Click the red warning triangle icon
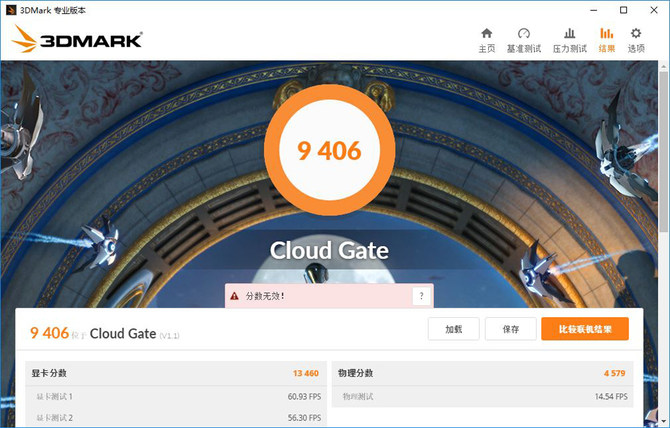Image resolution: width=670 pixels, height=428 pixels. pyautogui.click(x=234, y=296)
